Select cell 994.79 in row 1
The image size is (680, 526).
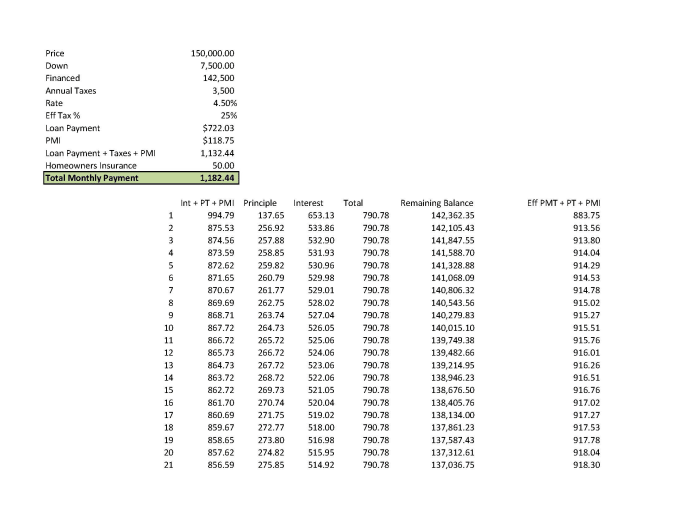tap(221, 216)
